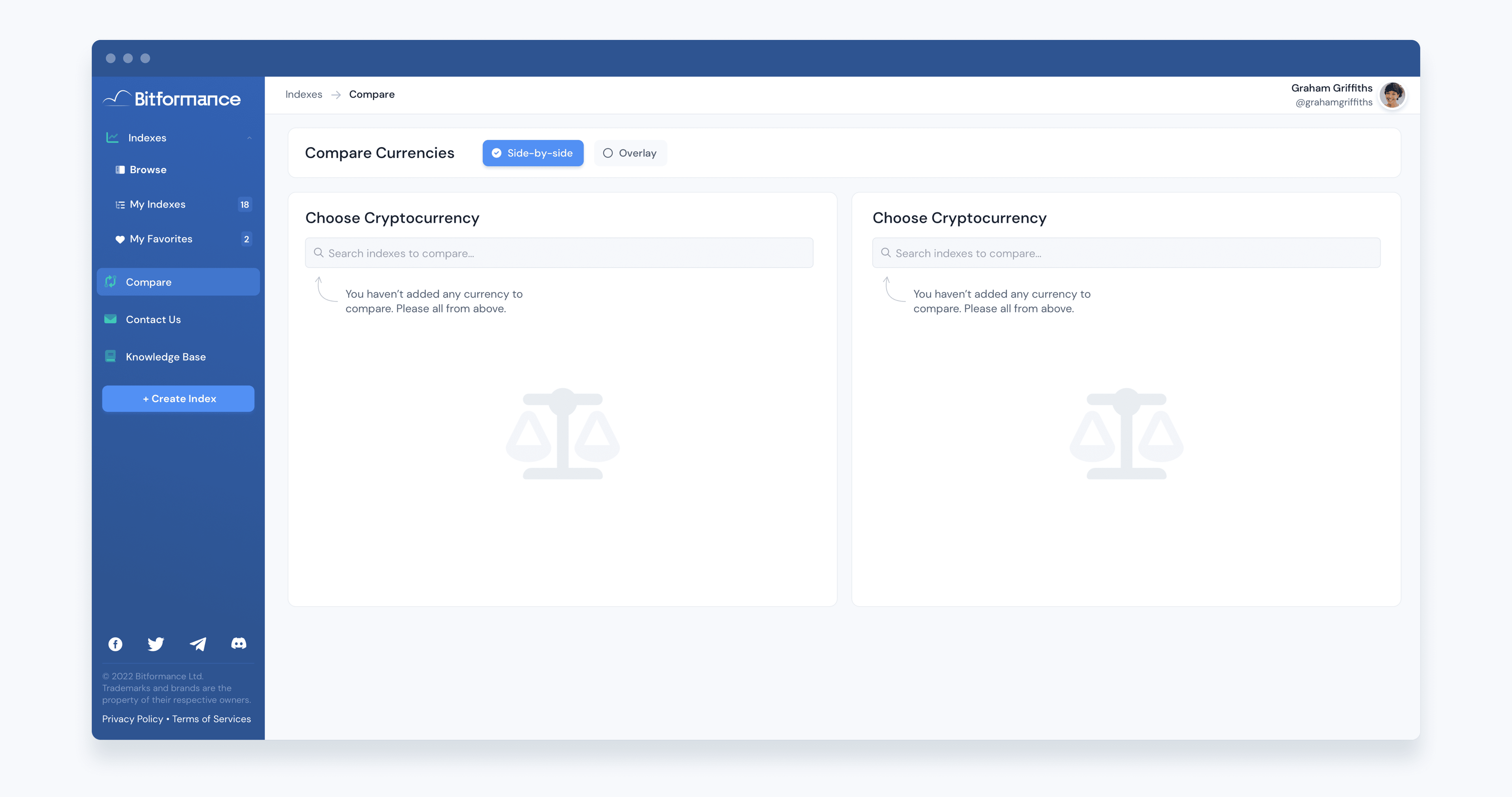The width and height of the screenshot is (1512, 797).
Task: Click the Indexes chart icon in sidebar
Action: coord(112,137)
